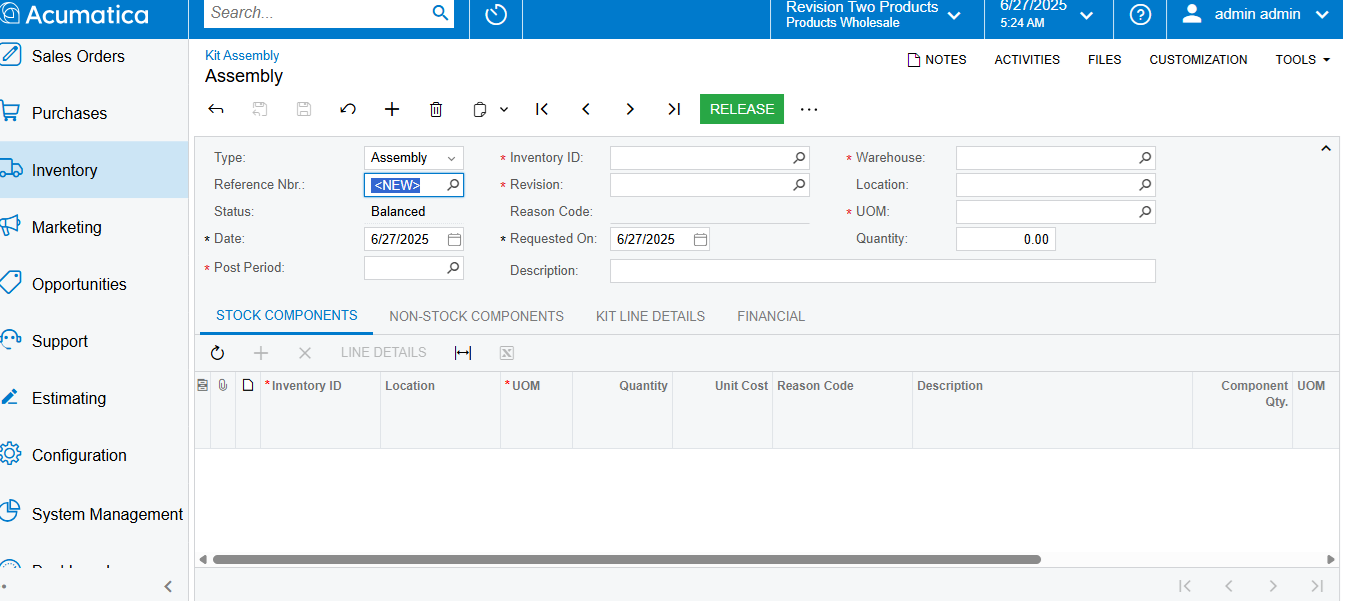
Task: Collapse the form header with the chevron
Action: pos(1326,149)
